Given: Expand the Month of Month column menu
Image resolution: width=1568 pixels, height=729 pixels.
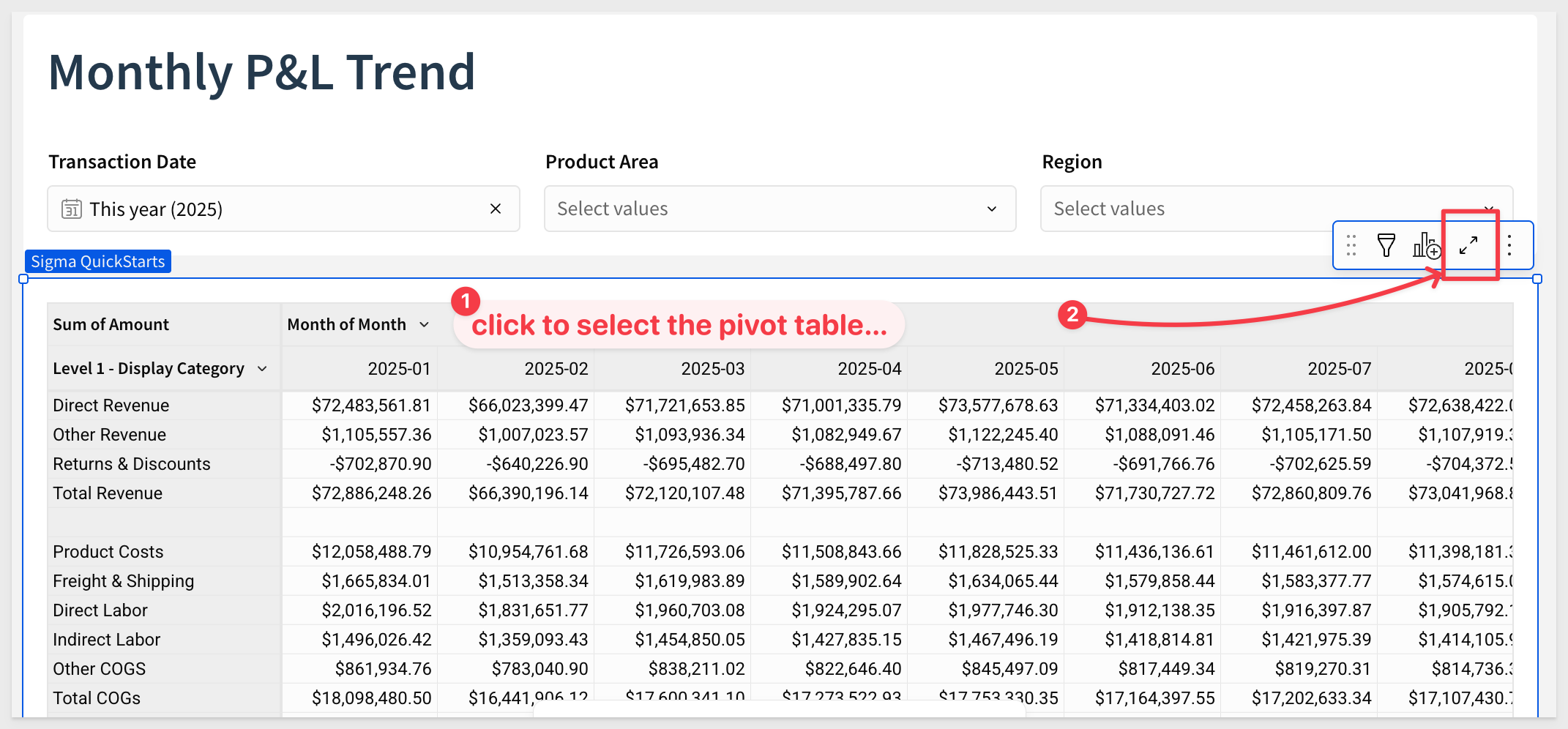Looking at the screenshot, I should tap(425, 324).
